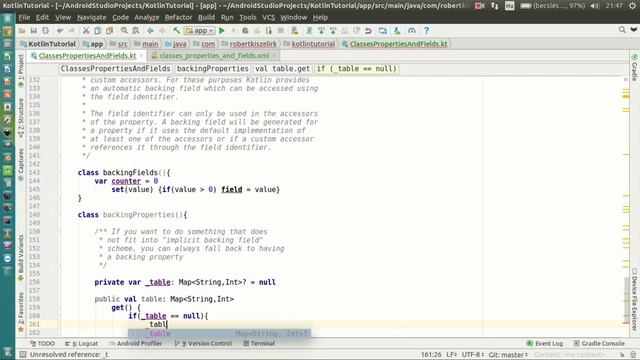Open the Analyze menu
The height and width of the screenshot is (360, 640).
(x=147, y=18)
